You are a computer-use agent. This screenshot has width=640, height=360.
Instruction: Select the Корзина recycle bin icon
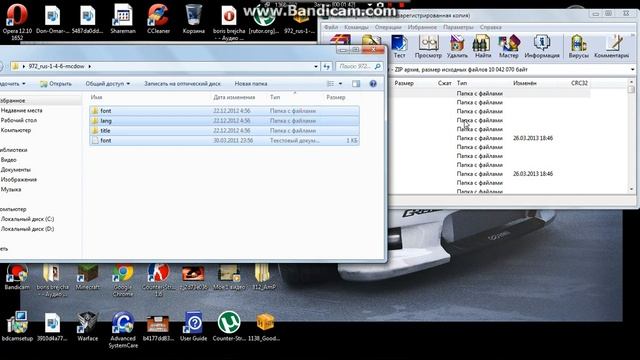point(193,19)
